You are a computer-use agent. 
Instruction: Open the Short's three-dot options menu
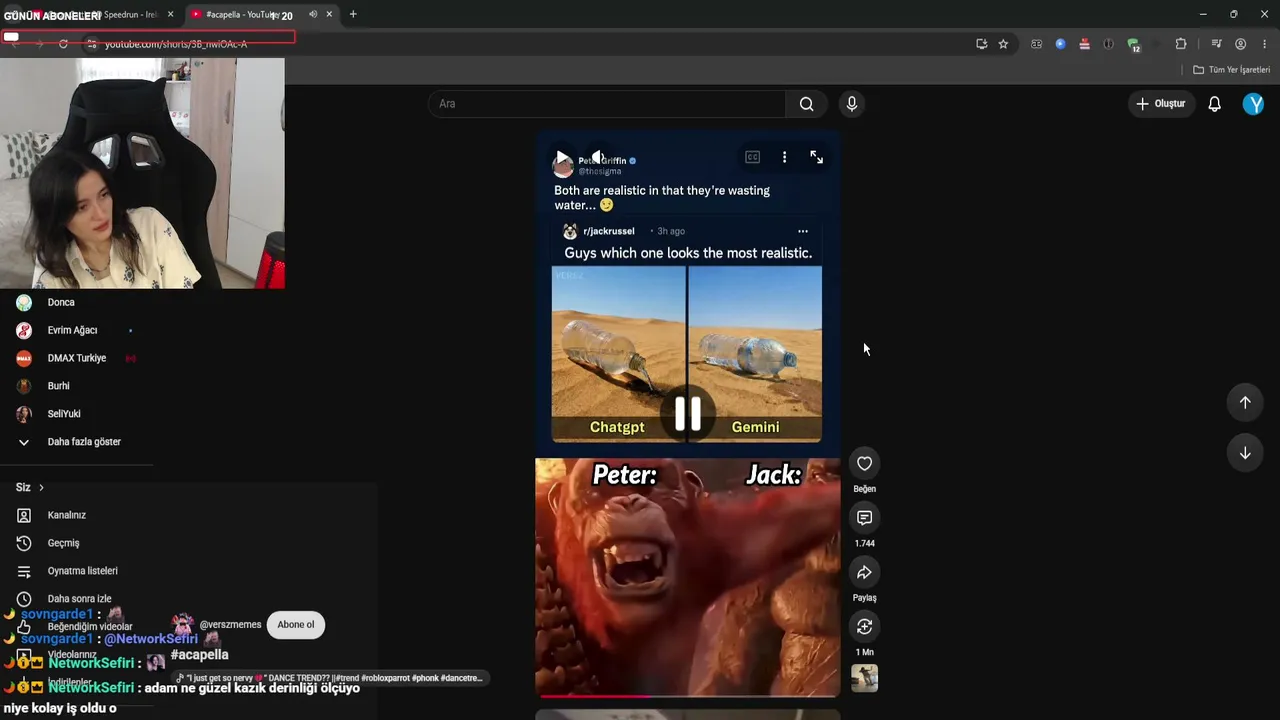tap(784, 157)
